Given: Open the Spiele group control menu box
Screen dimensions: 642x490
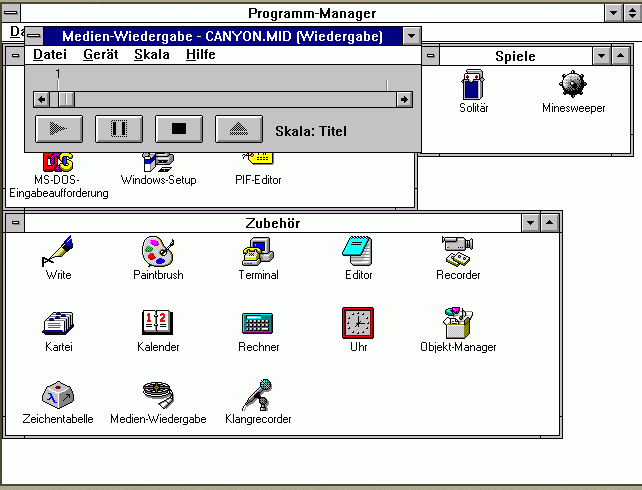Looking at the screenshot, I should (430, 56).
